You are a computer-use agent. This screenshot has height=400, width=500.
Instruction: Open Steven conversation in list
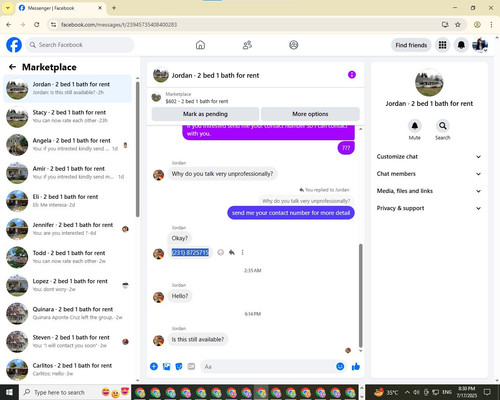[68, 342]
